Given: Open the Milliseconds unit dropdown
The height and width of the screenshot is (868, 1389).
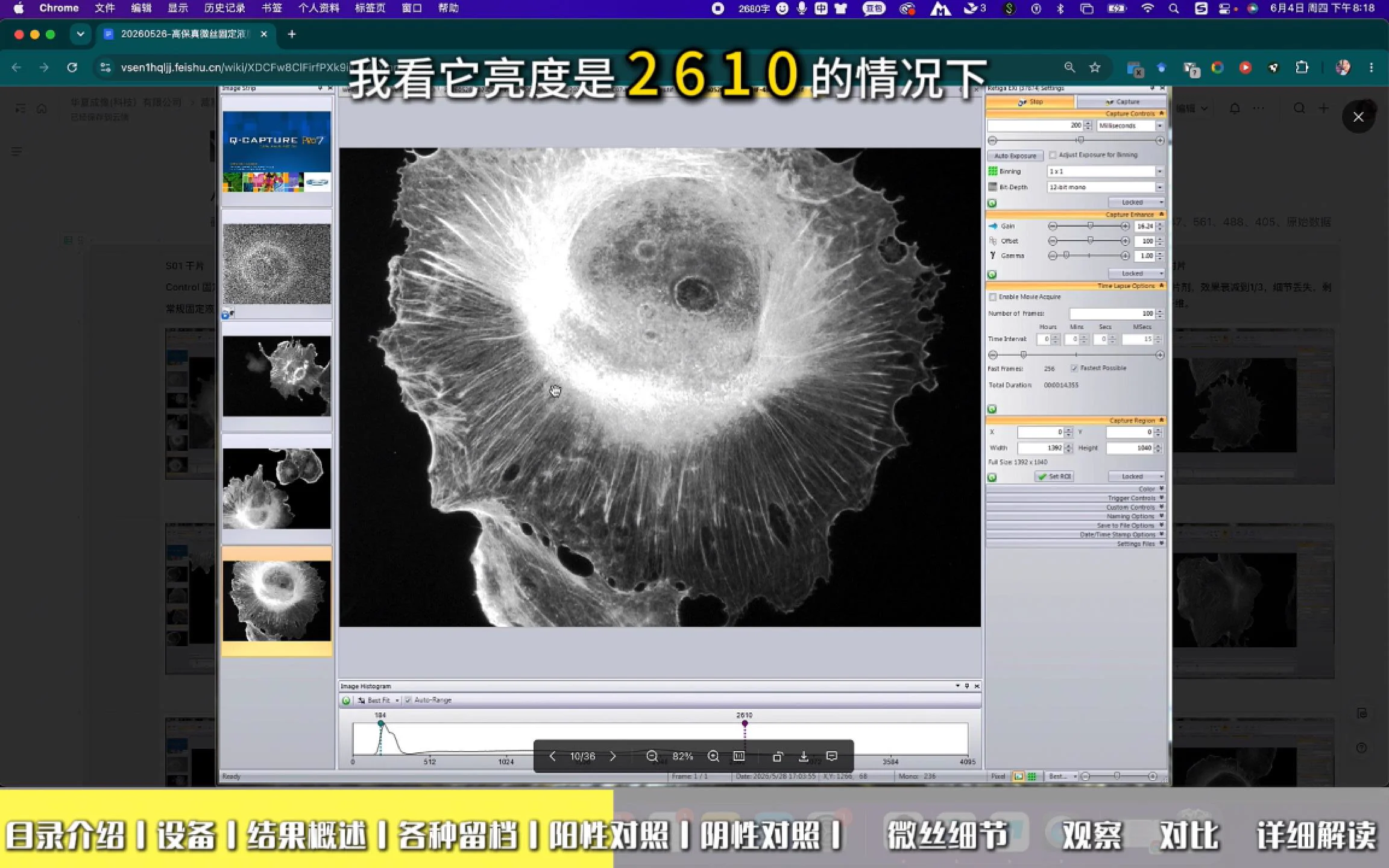Looking at the screenshot, I should [1130, 125].
